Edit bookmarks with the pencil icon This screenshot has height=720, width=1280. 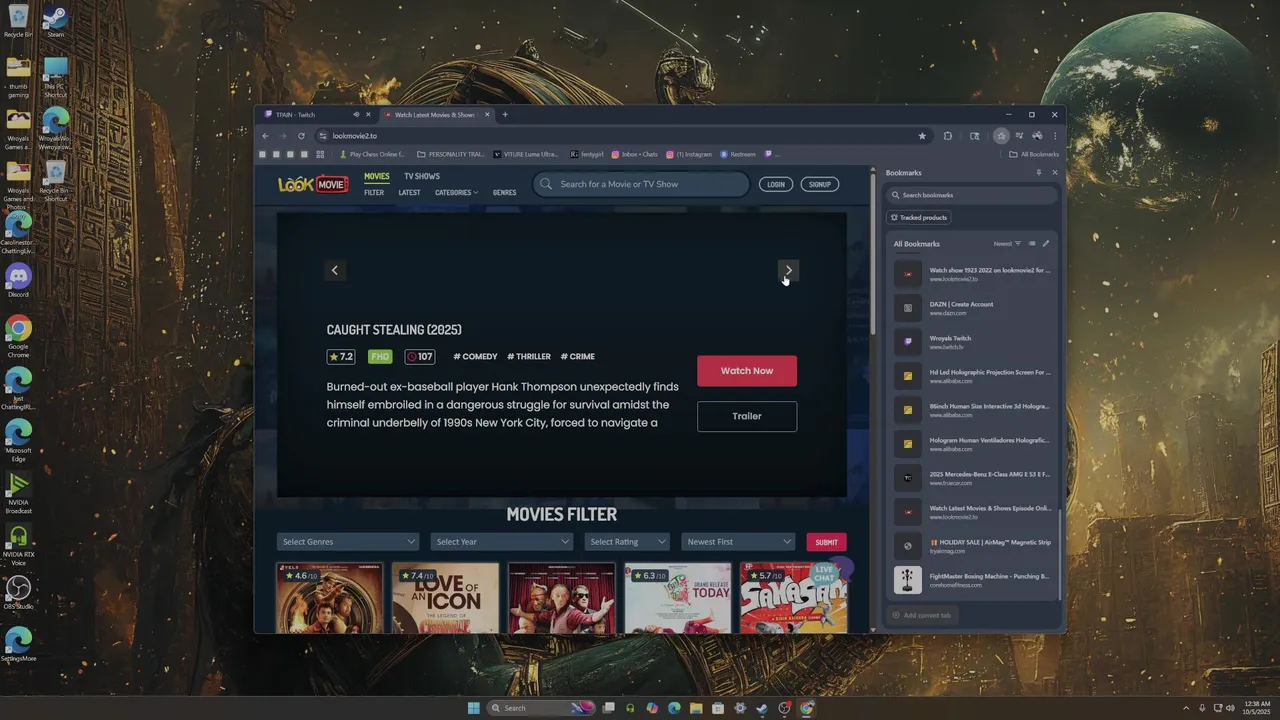[x=1046, y=244]
